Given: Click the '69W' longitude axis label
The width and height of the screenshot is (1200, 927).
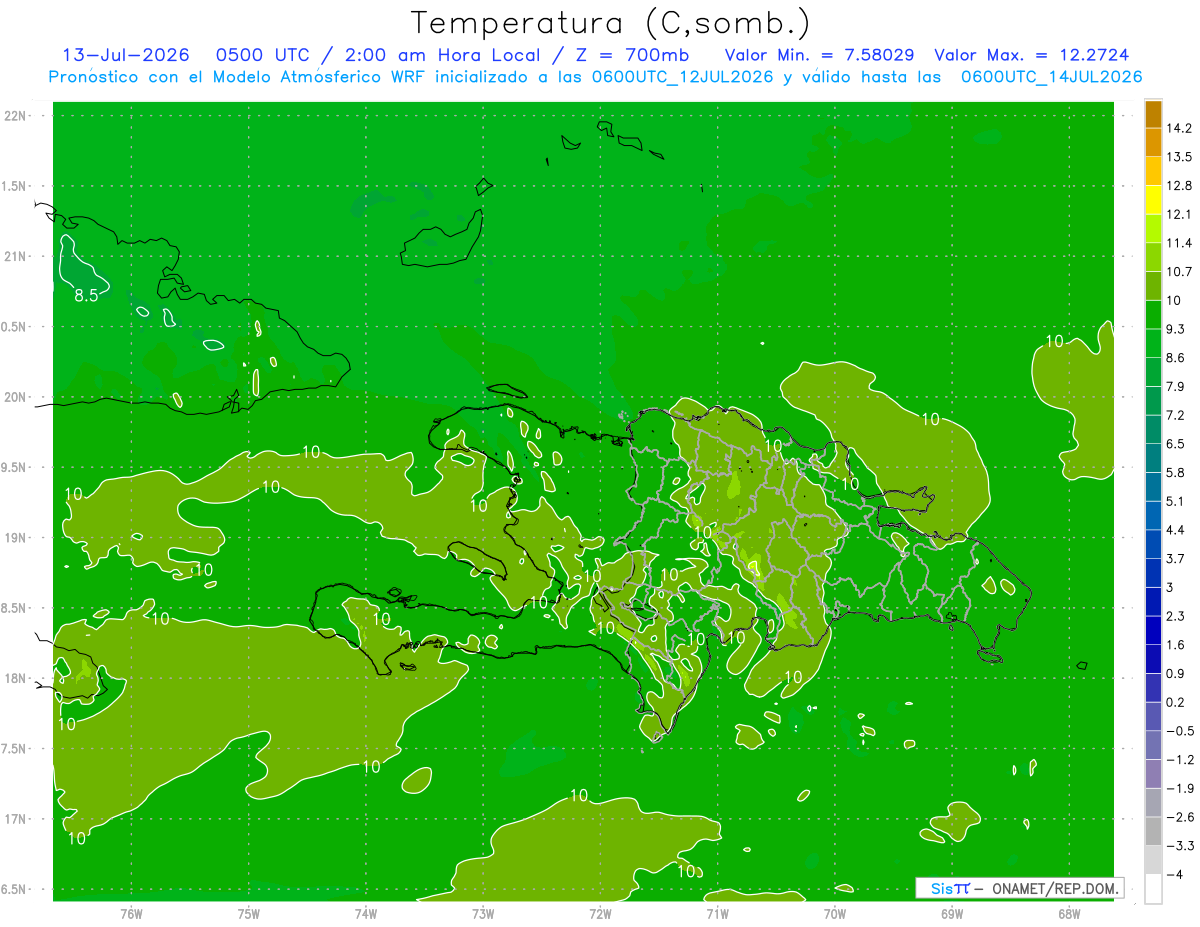Looking at the screenshot, I should tap(952, 913).
